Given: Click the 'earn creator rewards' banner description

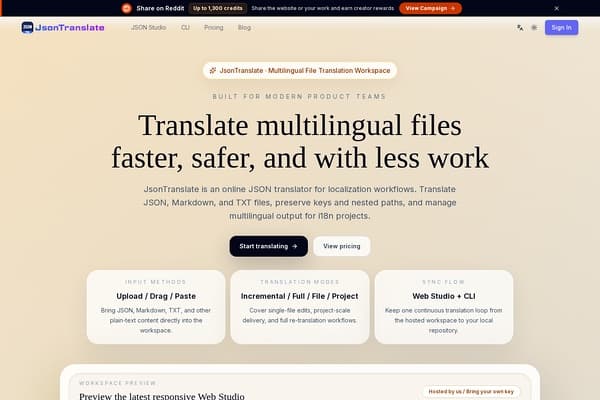Looking at the screenshot, I should coord(323,8).
